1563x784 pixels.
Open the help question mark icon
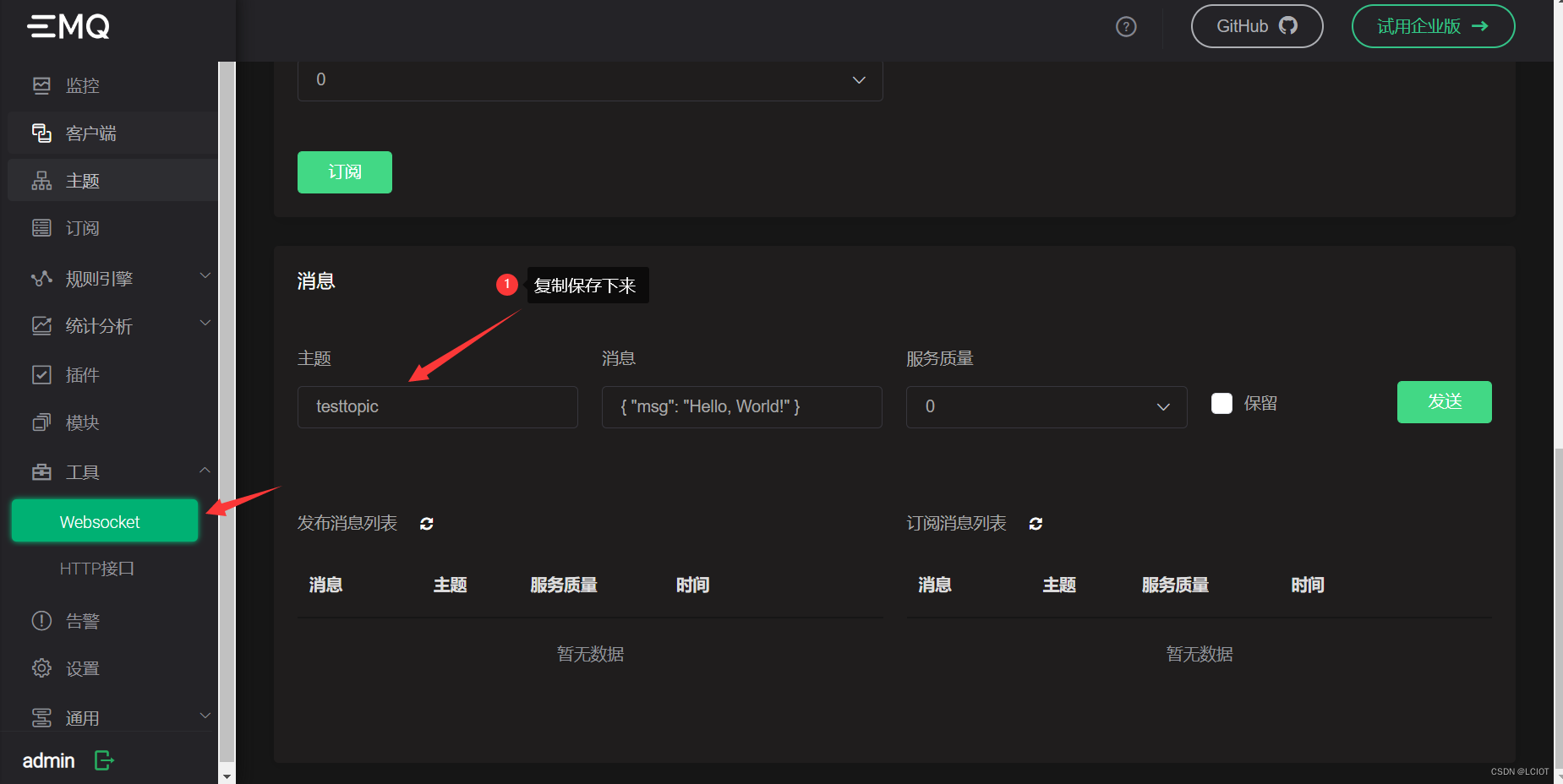point(1126,27)
